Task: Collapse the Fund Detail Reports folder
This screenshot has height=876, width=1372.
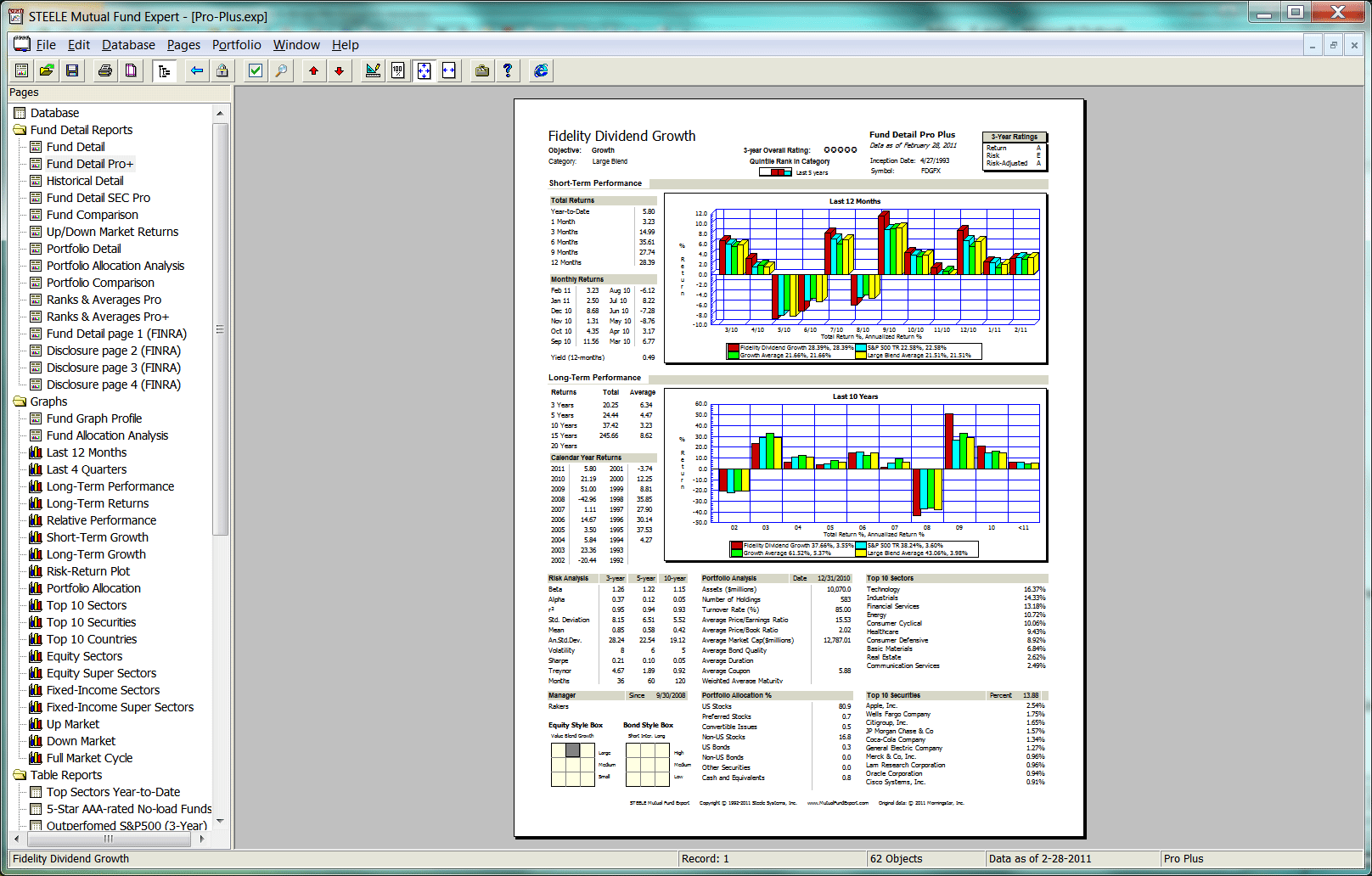Action: tap(20, 130)
